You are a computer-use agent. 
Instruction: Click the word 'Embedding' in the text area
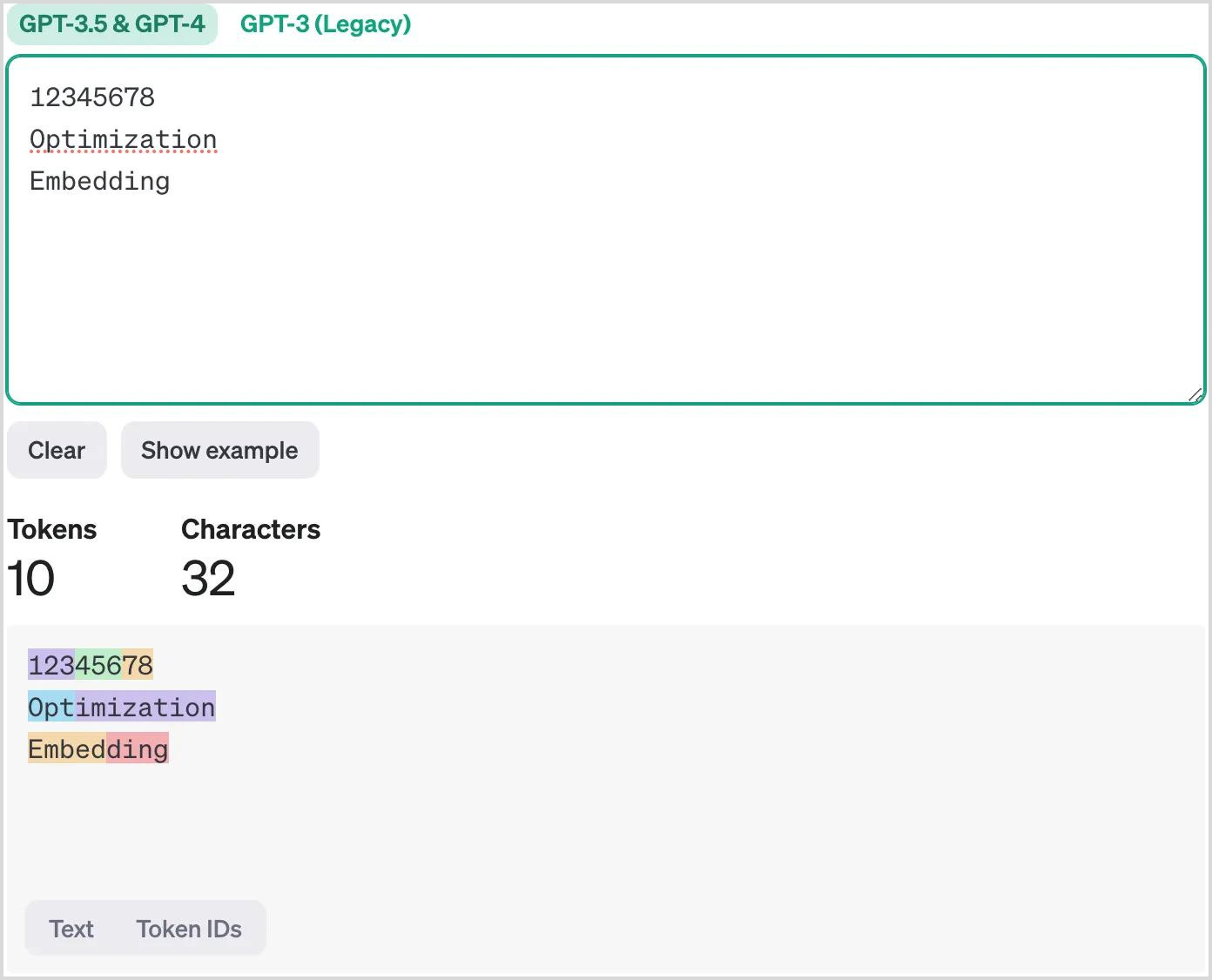[99, 181]
